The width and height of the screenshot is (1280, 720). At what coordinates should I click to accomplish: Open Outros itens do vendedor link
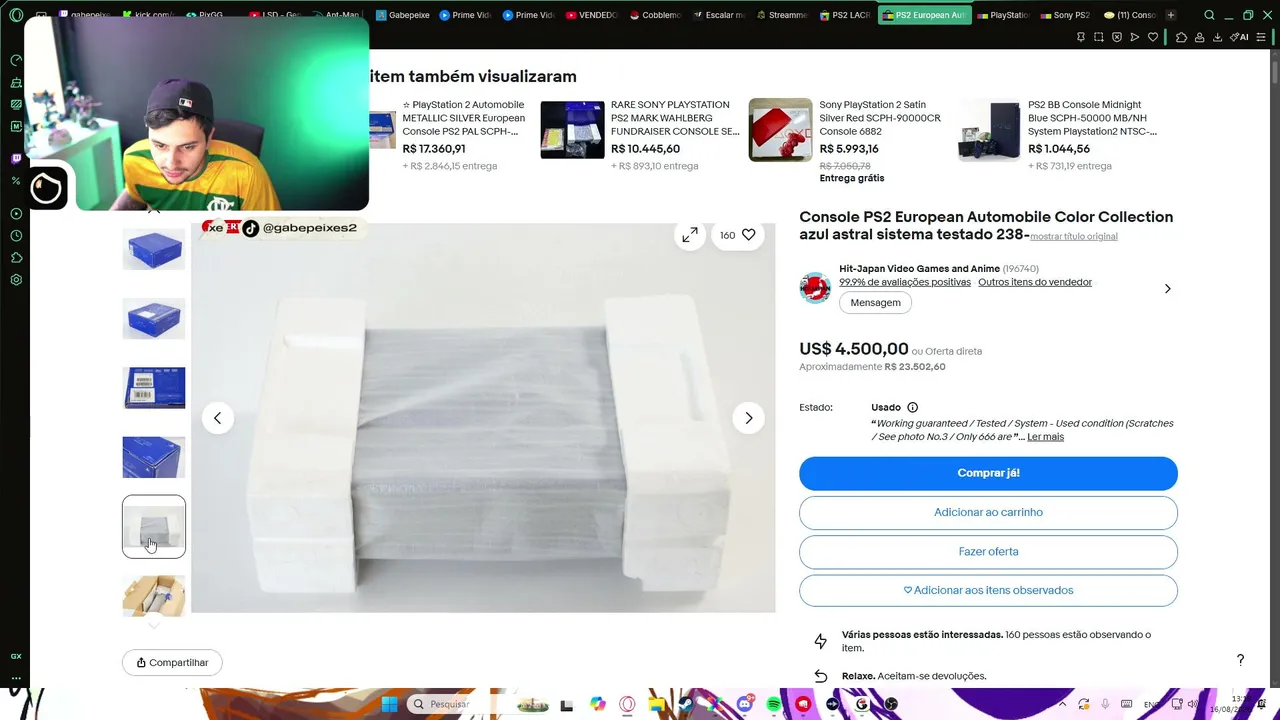pos(1035,282)
